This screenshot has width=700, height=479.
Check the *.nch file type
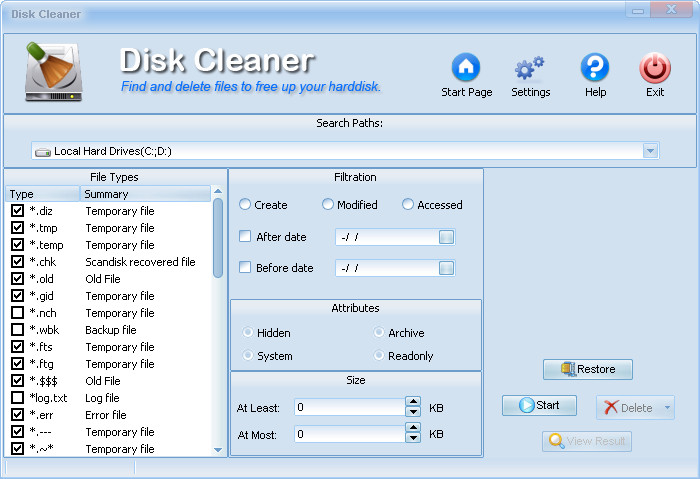coord(17,312)
